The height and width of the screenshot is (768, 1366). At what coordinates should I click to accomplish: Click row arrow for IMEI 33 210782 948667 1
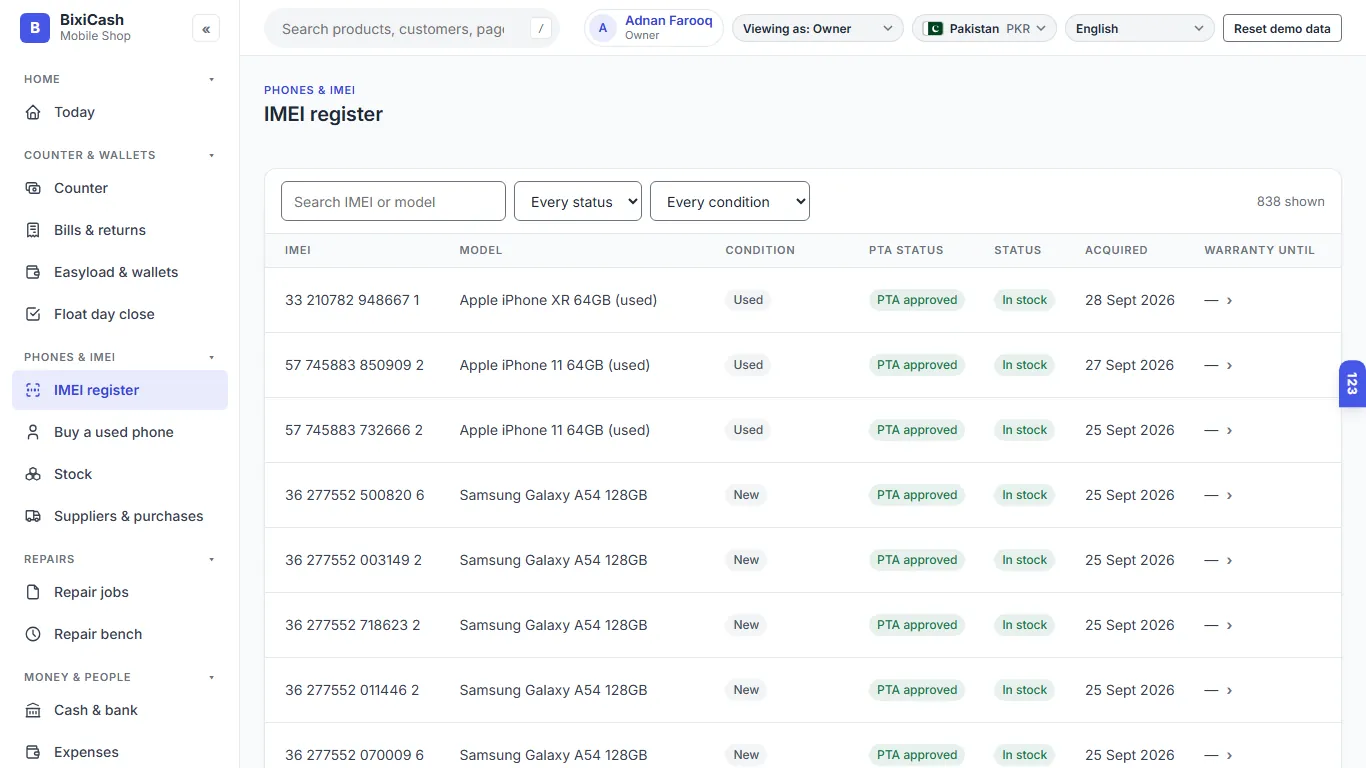click(1229, 300)
